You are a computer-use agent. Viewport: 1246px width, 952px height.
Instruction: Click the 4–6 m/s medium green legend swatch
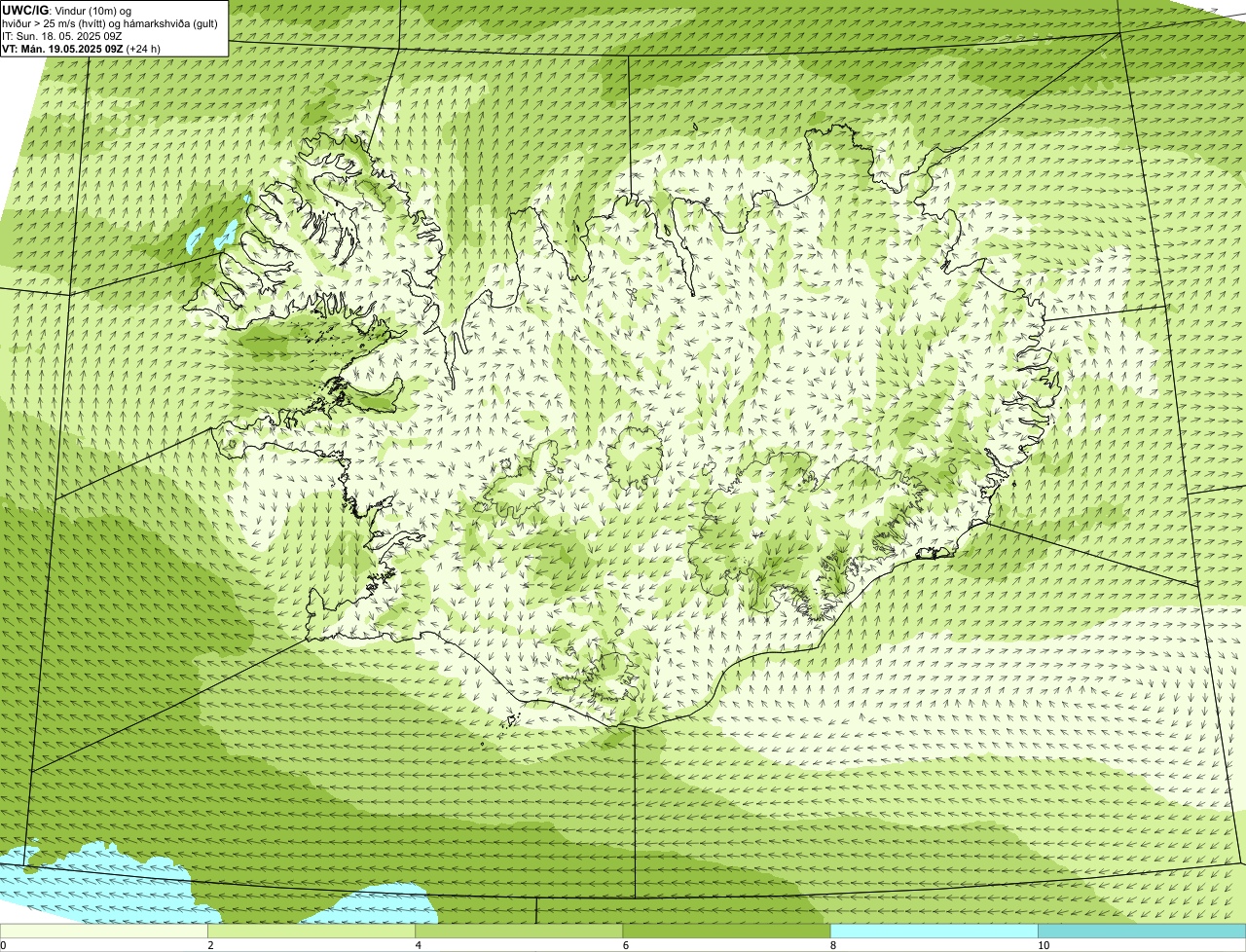tap(519, 931)
